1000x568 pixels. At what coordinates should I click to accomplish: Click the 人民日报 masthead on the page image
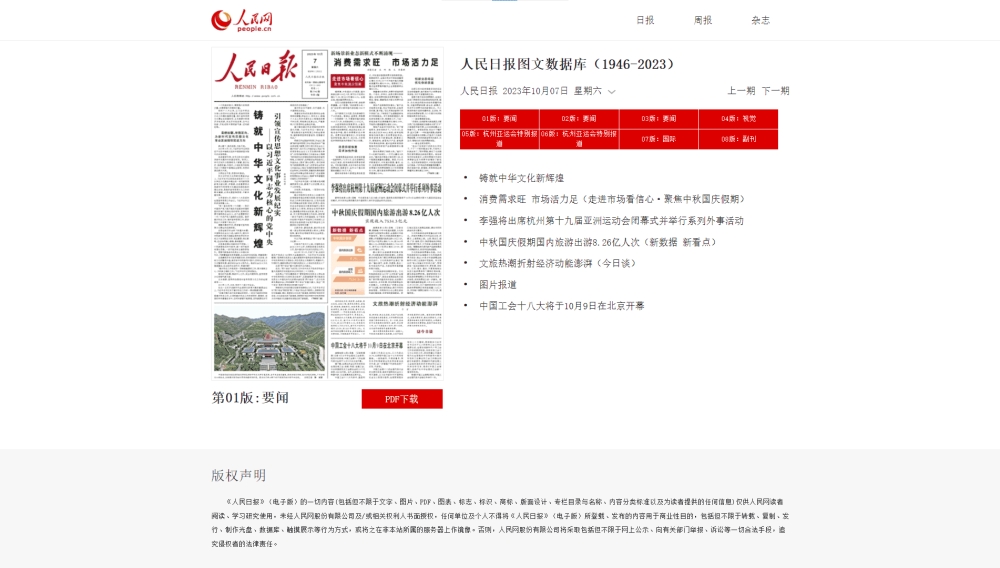(257, 67)
